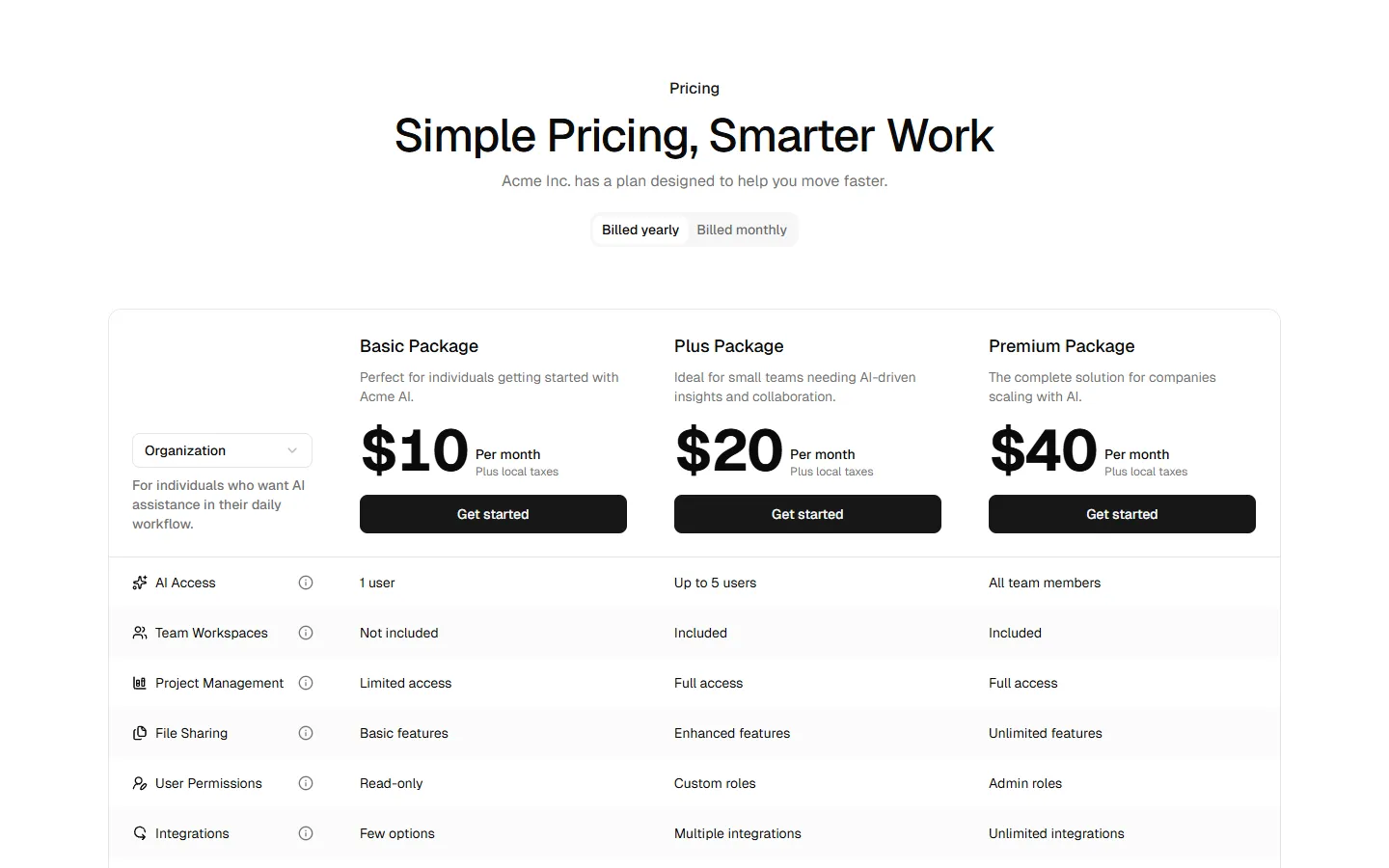
Task: Click the Project Management chart icon
Action: pyautogui.click(x=139, y=683)
